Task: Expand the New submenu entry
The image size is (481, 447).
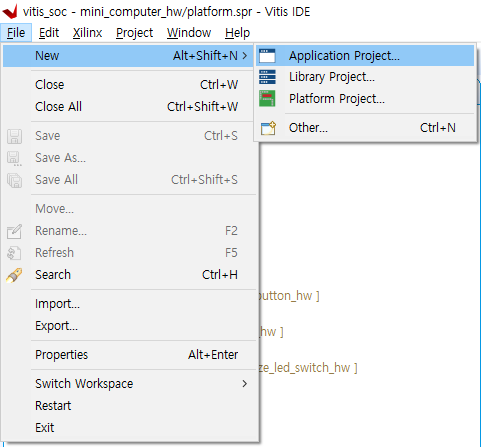Action: 128,56
